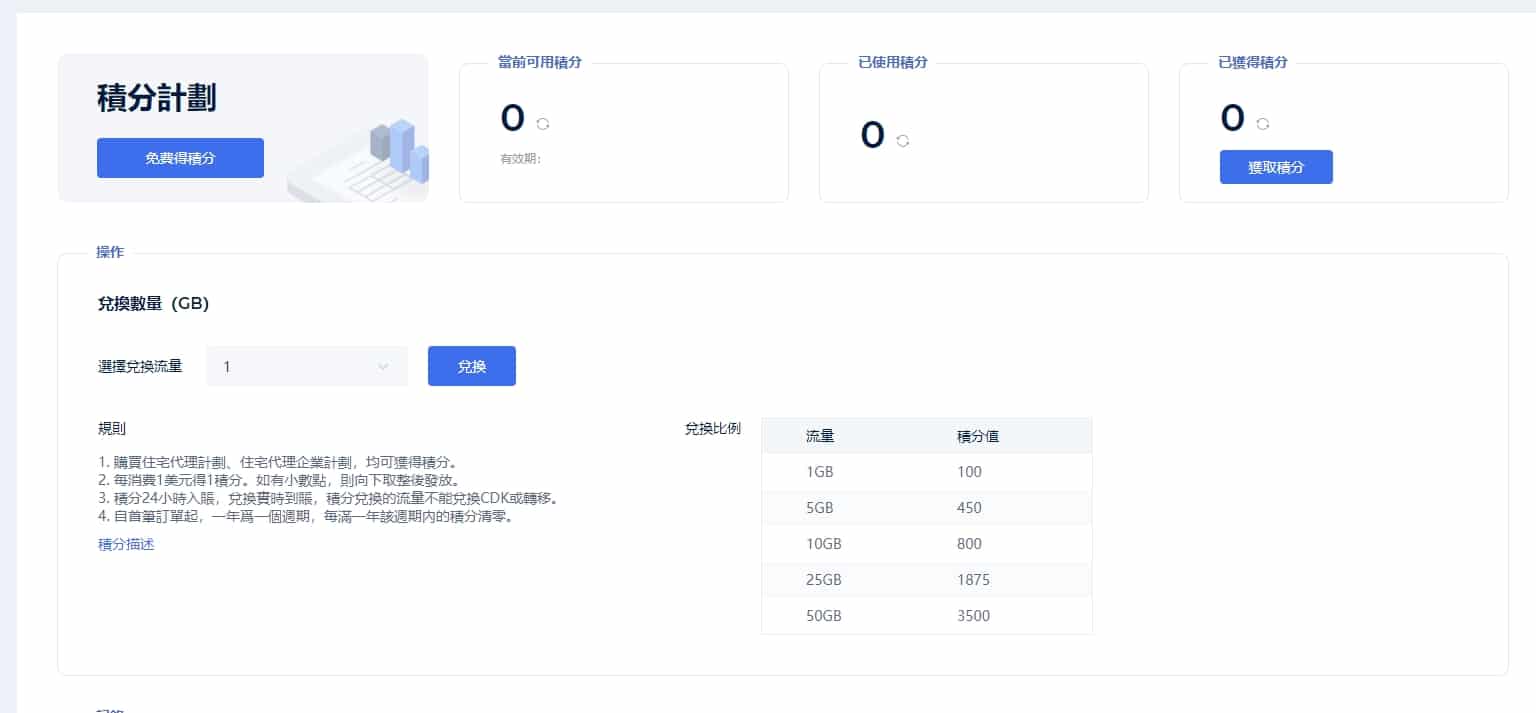This screenshot has width=1536, height=713.
Task: Click the 800 points value
Action: tap(969, 544)
